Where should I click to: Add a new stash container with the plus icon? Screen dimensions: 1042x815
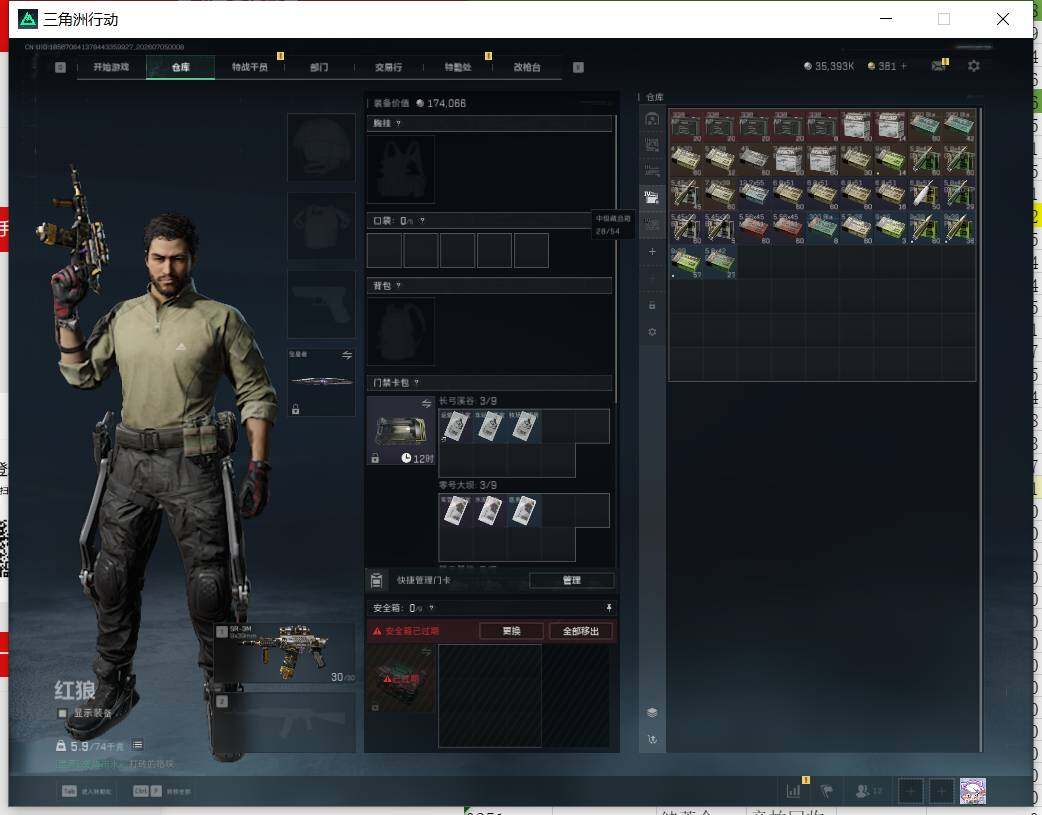click(652, 251)
